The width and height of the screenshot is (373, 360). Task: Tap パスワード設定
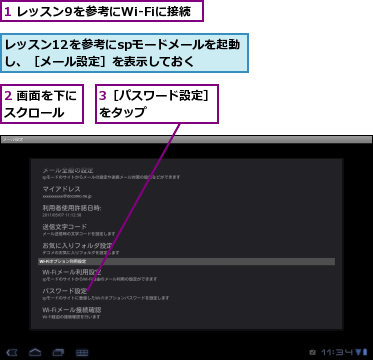tap(188, 294)
